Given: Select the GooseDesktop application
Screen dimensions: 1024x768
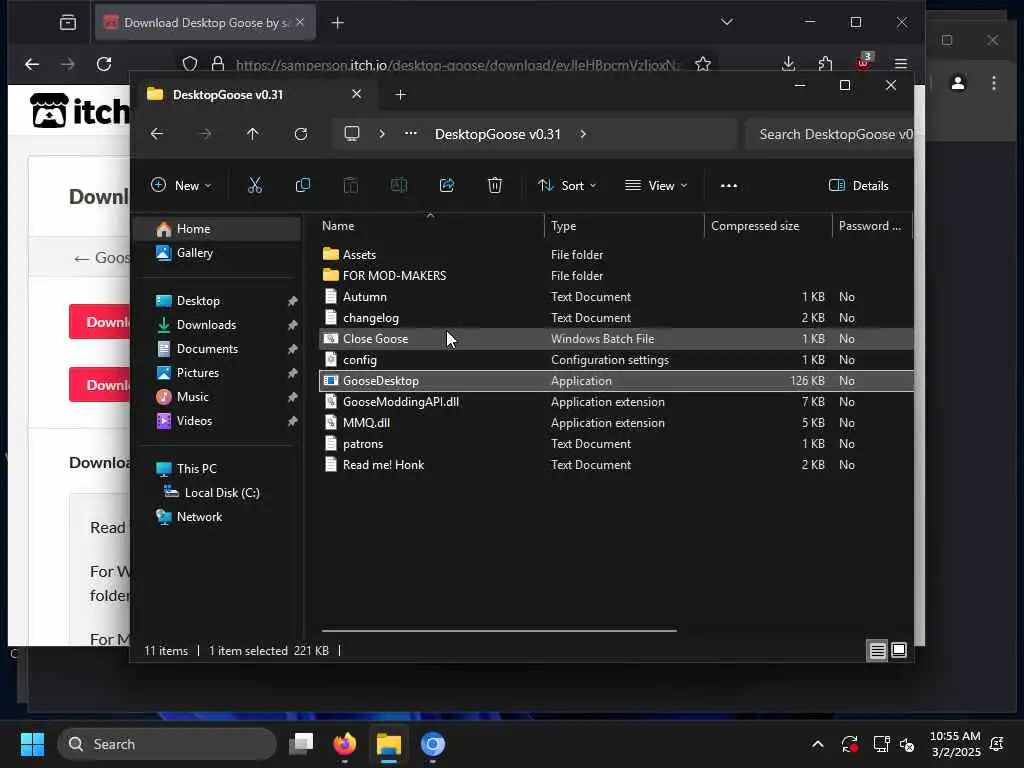Looking at the screenshot, I should (x=616, y=381).
